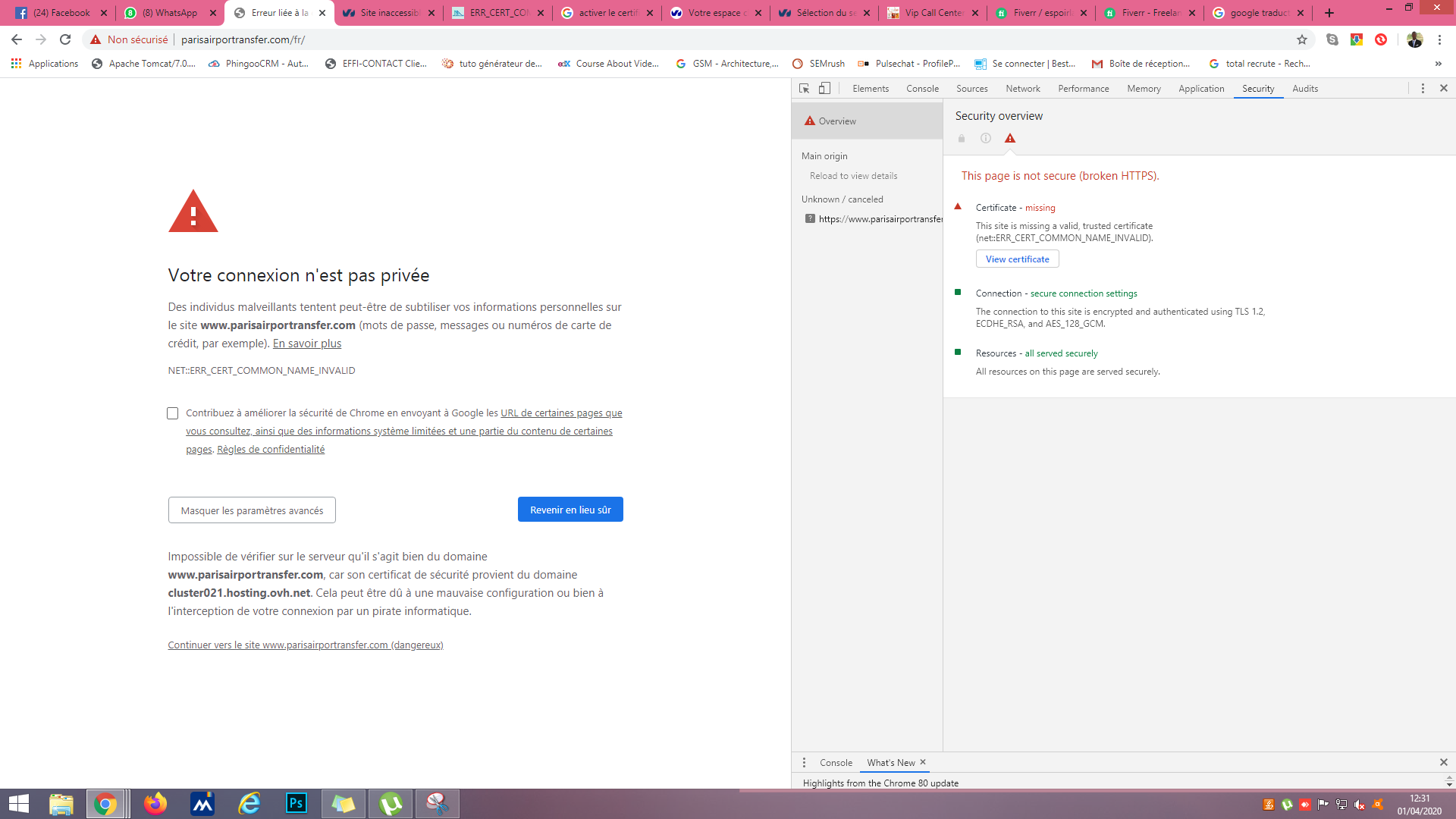Open the drawer three-dot menu beside Console
This screenshot has height=819, width=1456.
(804, 762)
